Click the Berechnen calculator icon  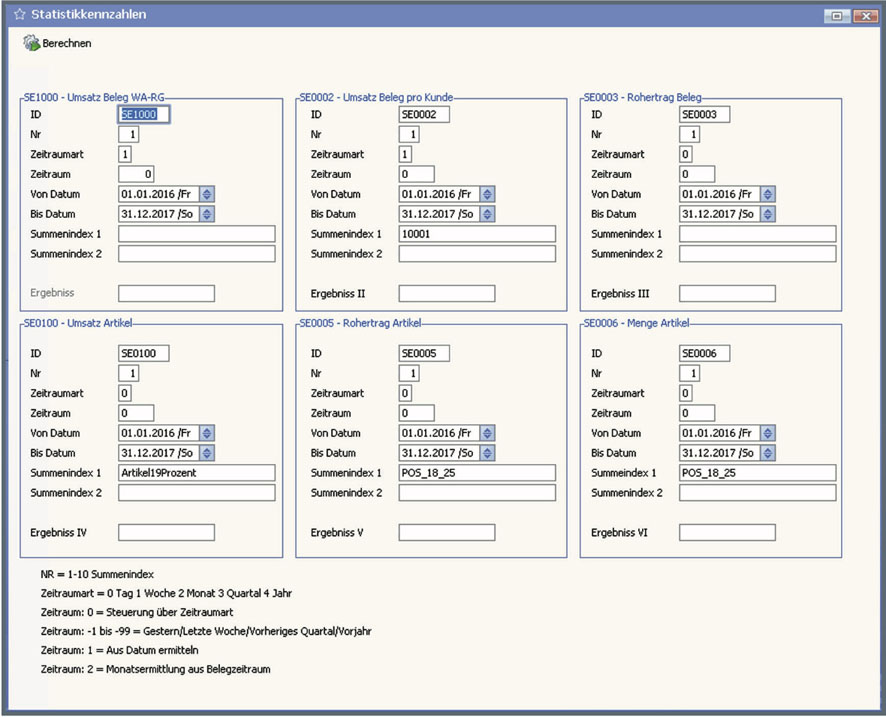point(31,44)
